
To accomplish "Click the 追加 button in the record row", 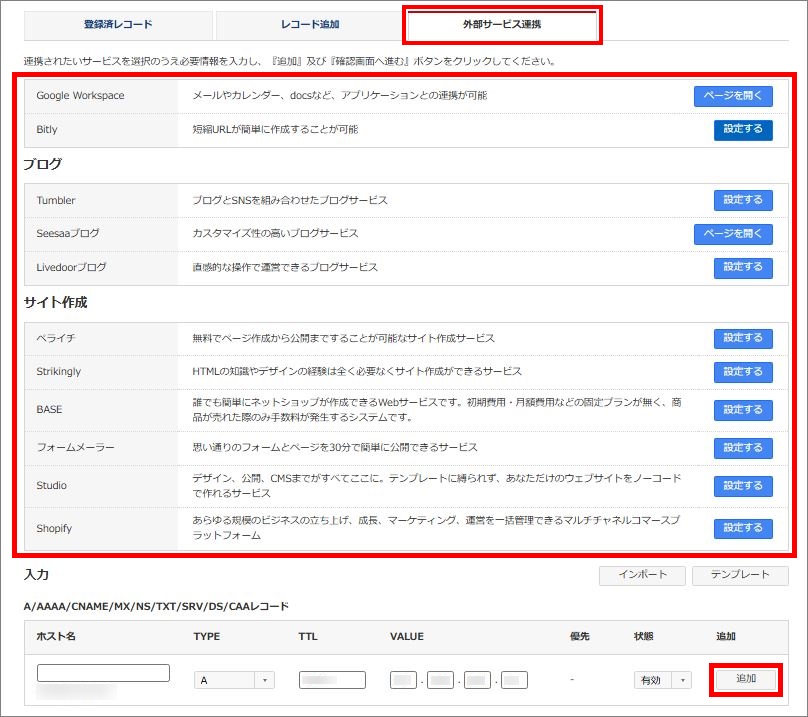I will (x=746, y=679).
